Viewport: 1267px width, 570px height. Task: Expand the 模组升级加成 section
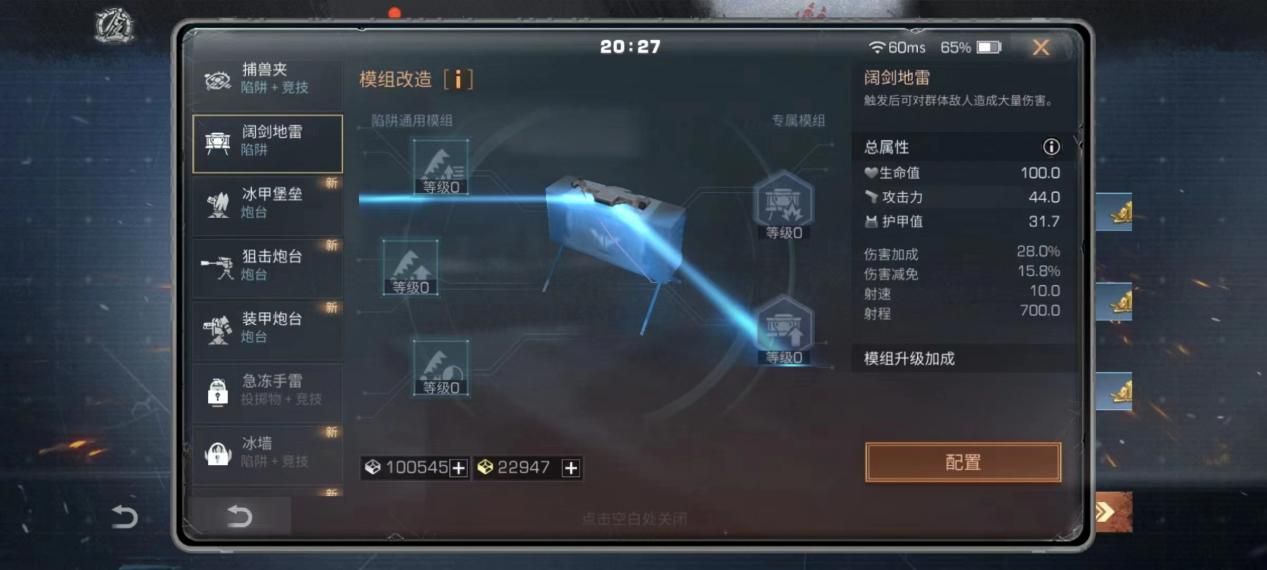[964, 358]
